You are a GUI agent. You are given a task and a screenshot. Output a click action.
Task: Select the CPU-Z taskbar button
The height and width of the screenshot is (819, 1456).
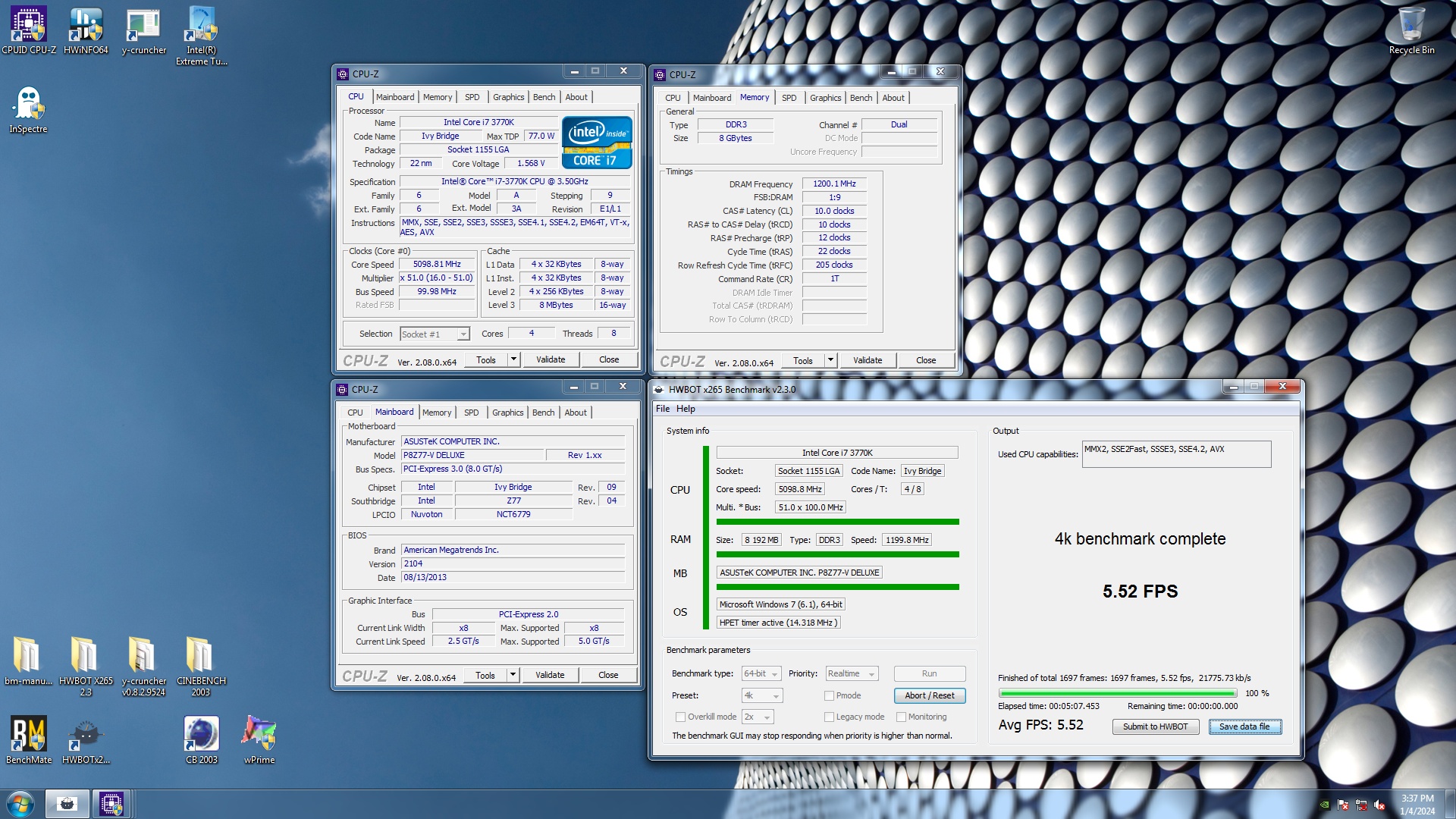111,804
